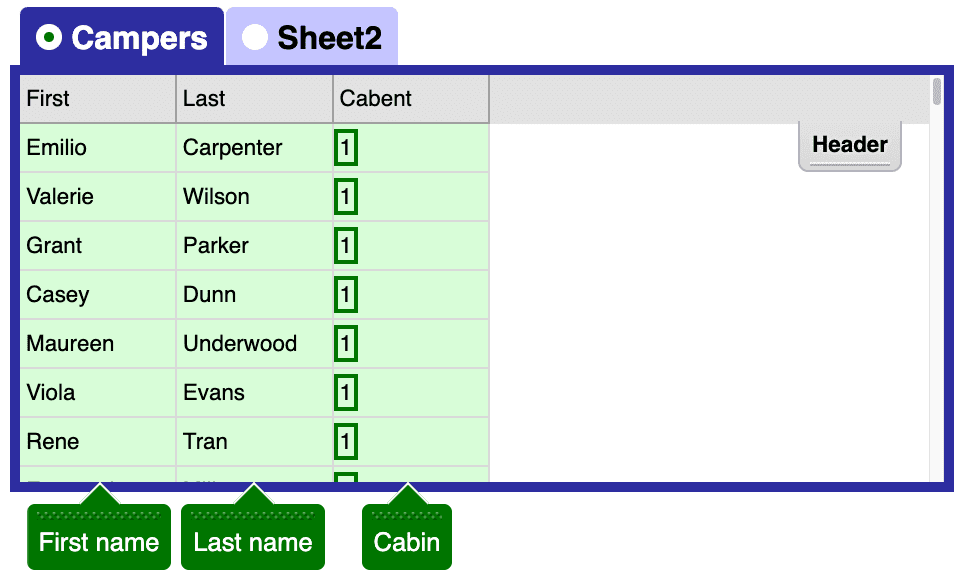Image resolution: width=962 pixels, height=582 pixels.
Task: Click the cabin value box next to Valerie Wilson
Action: 345,196
